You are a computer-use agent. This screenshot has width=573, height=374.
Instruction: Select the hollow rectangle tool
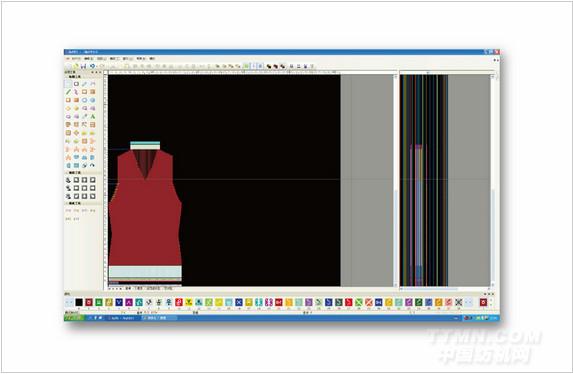coord(76,84)
